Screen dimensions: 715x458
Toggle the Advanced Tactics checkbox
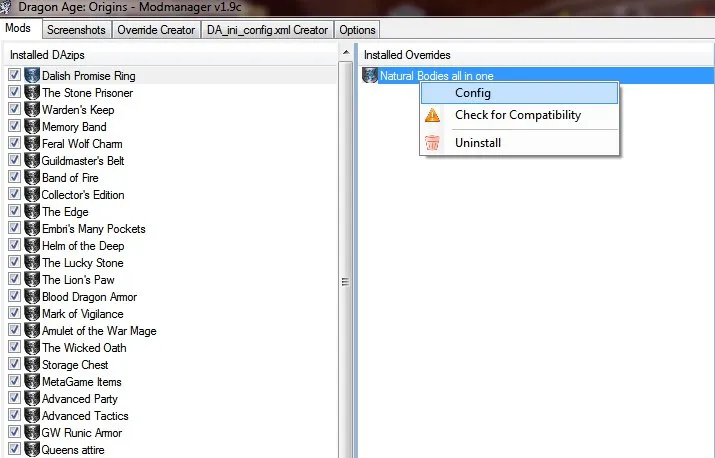tap(14, 415)
